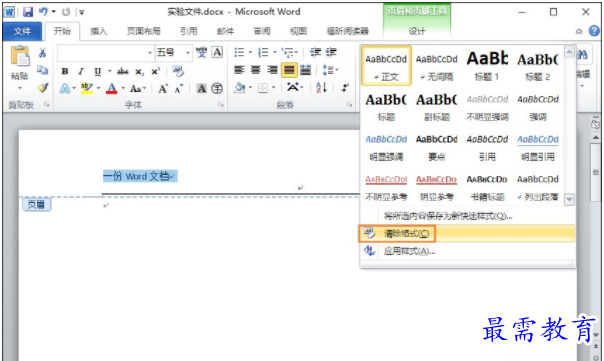The image size is (604, 361).
Task: Choose 清除格式(C) Clear Formatting menu entry
Action: [467, 233]
